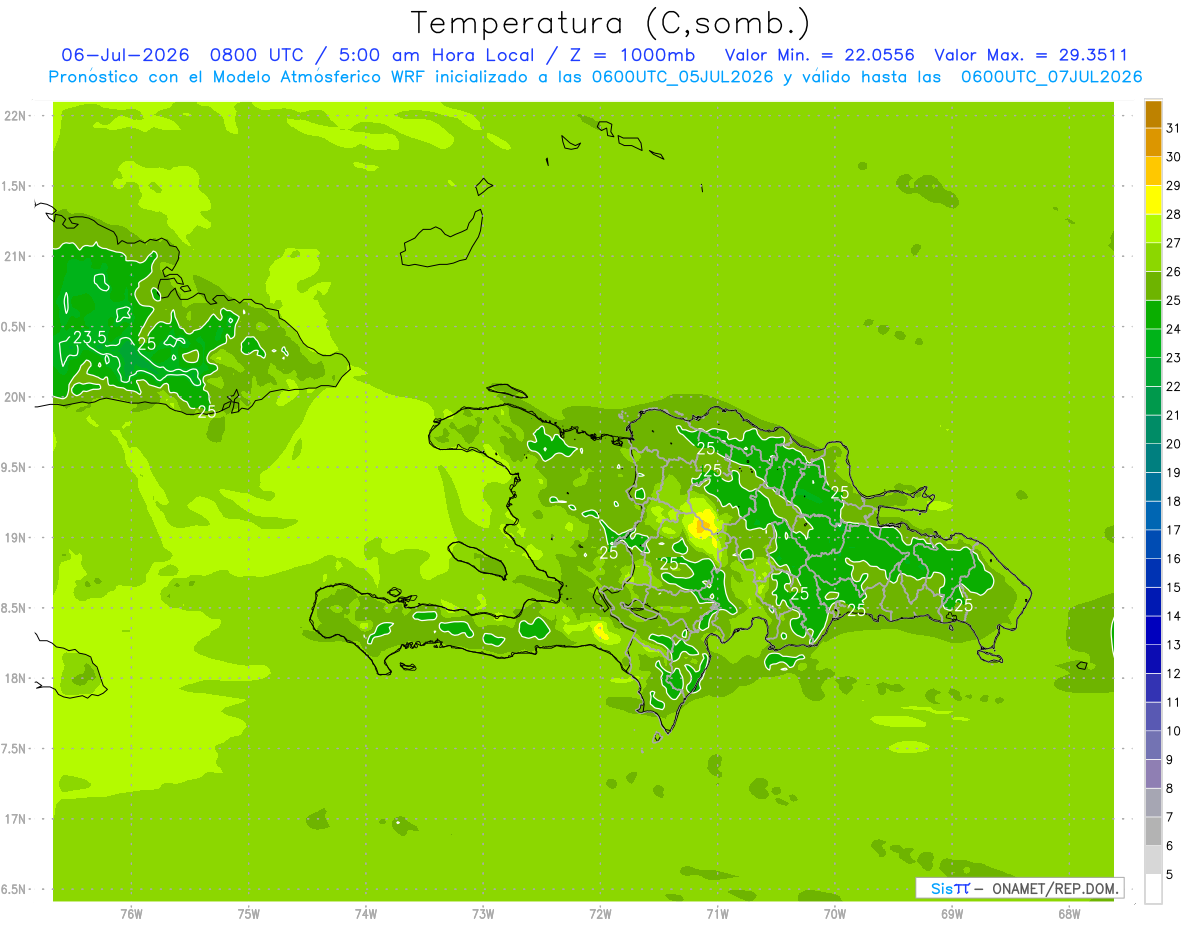Image resolution: width=1200 pixels, height=927 pixels.
Task: Click the "0600UTC_07JUL2026" valid-until timestamp
Action: 1051,77
